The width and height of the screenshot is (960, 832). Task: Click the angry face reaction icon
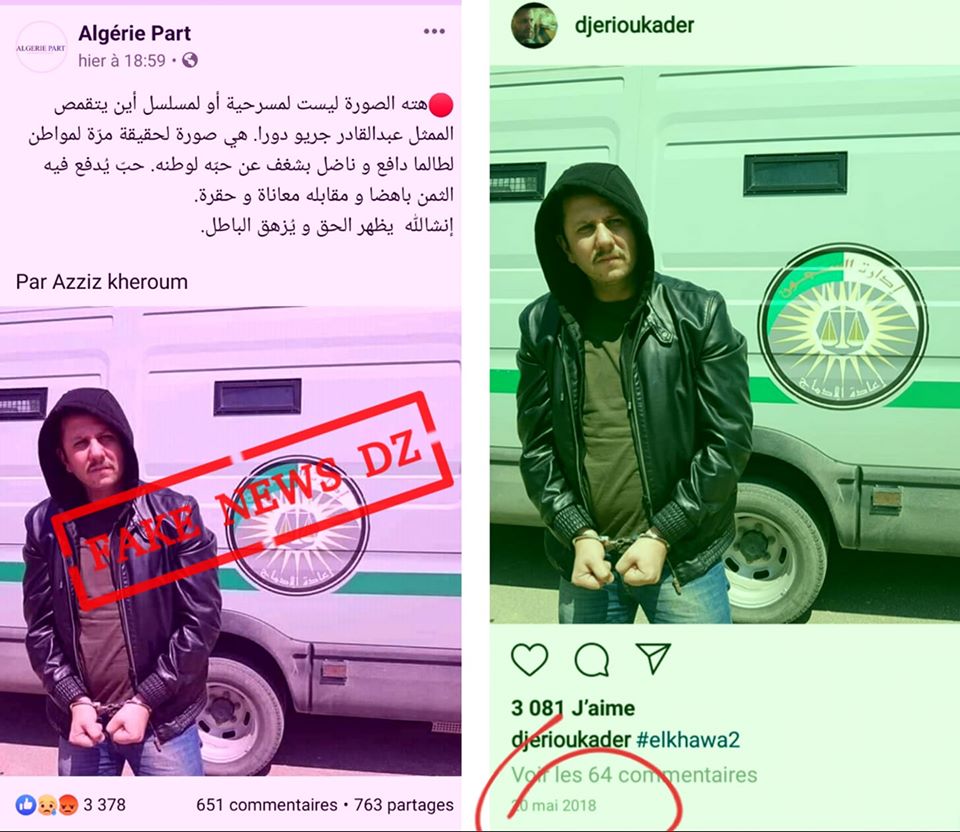coord(66,804)
